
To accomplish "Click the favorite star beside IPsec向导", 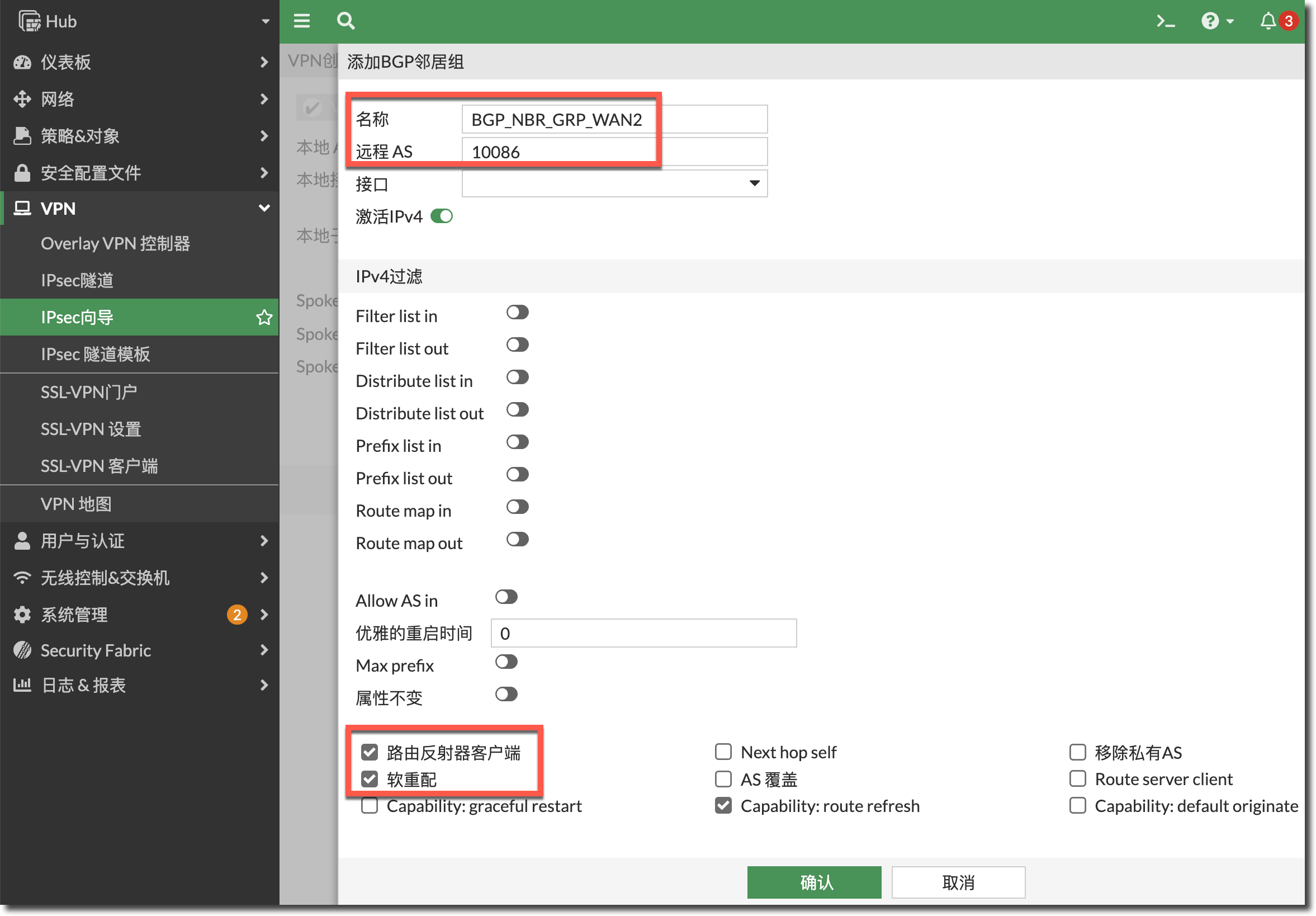I will (264, 317).
